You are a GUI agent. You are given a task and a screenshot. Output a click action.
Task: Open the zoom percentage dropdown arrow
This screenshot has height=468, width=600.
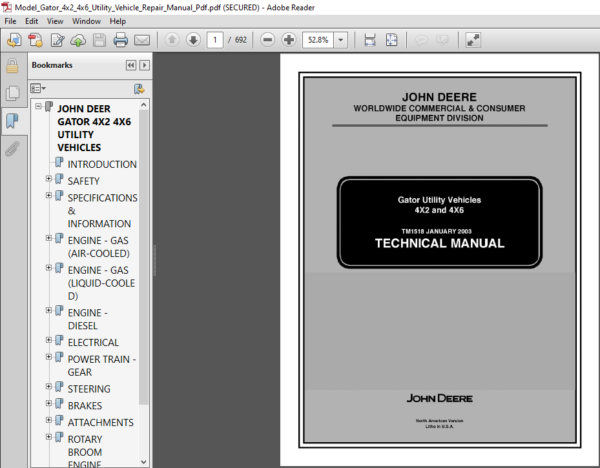click(341, 39)
